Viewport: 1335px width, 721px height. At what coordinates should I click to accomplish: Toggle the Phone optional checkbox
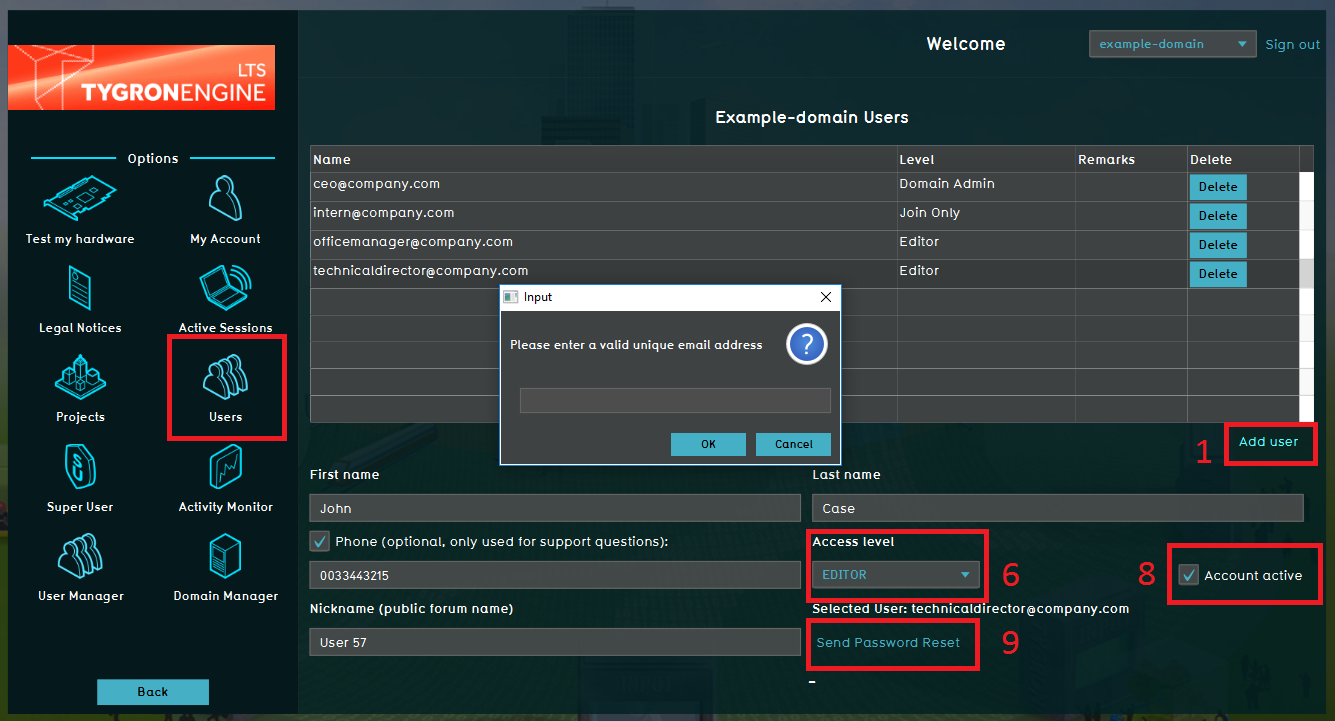click(x=320, y=541)
